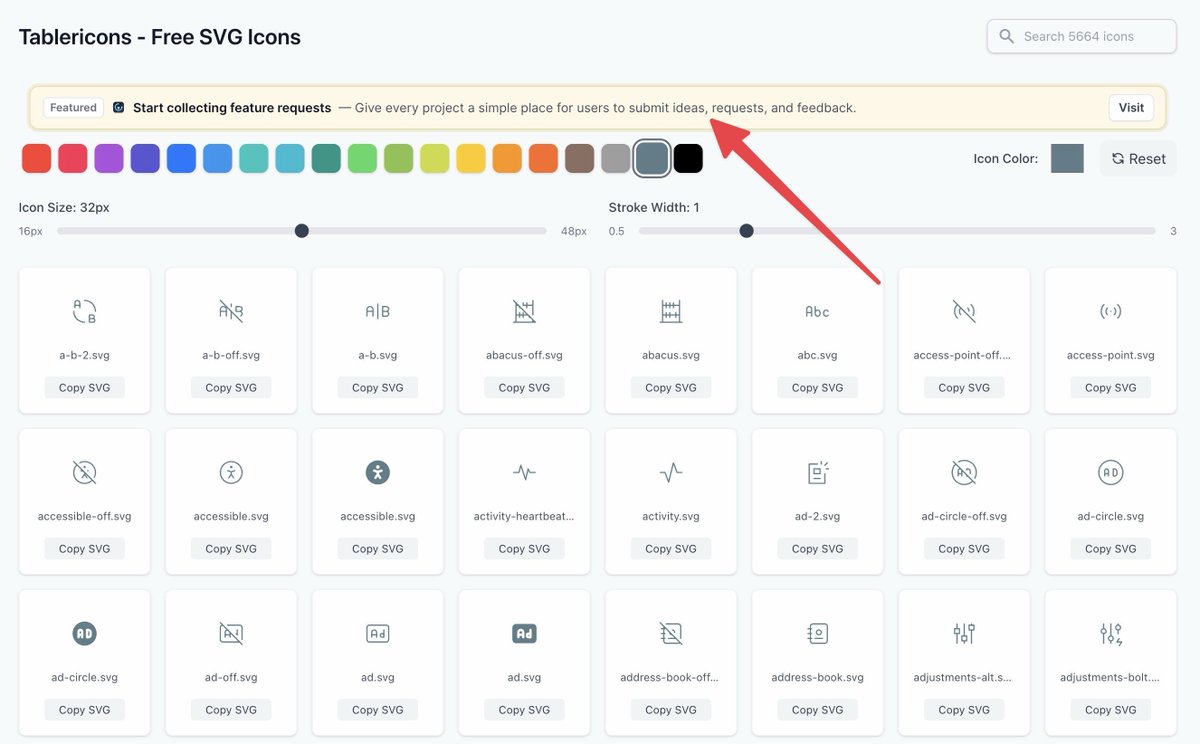Pick the purple color swatch
The height and width of the screenshot is (744, 1200).
point(109,158)
